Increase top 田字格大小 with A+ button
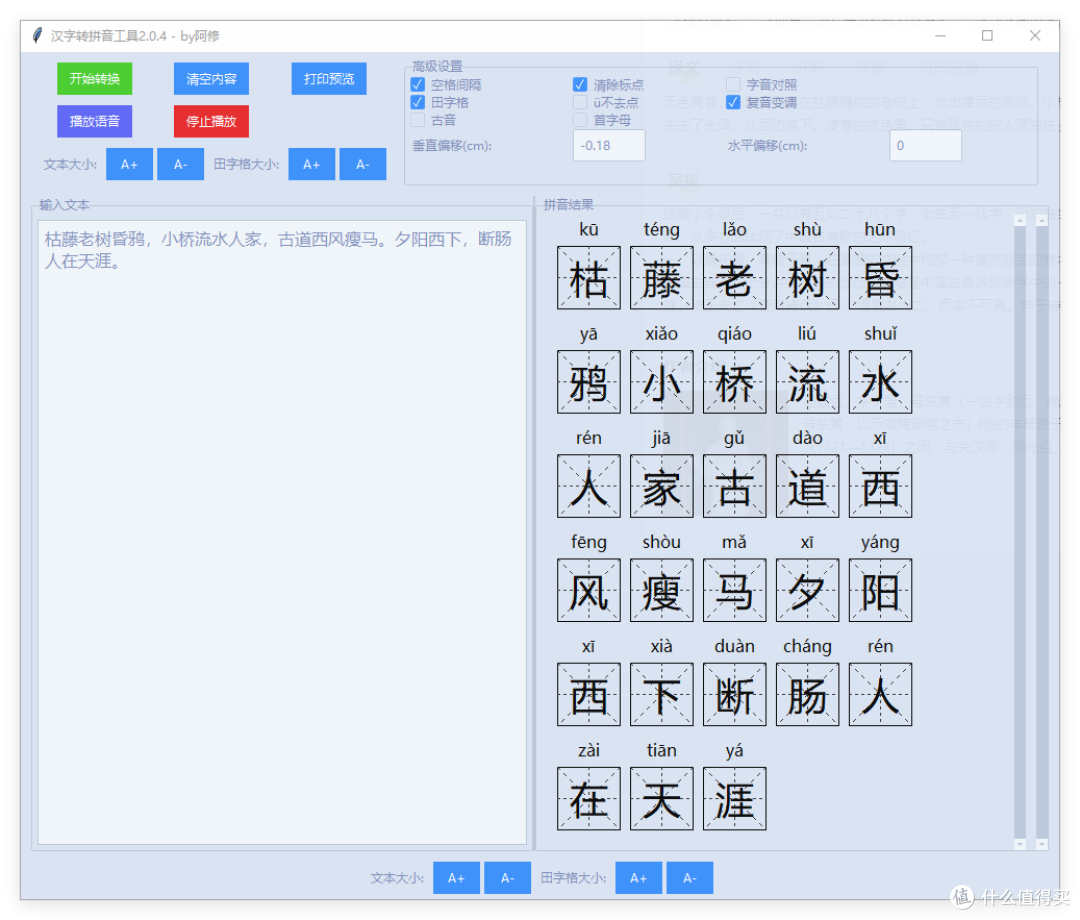 [x=311, y=165]
